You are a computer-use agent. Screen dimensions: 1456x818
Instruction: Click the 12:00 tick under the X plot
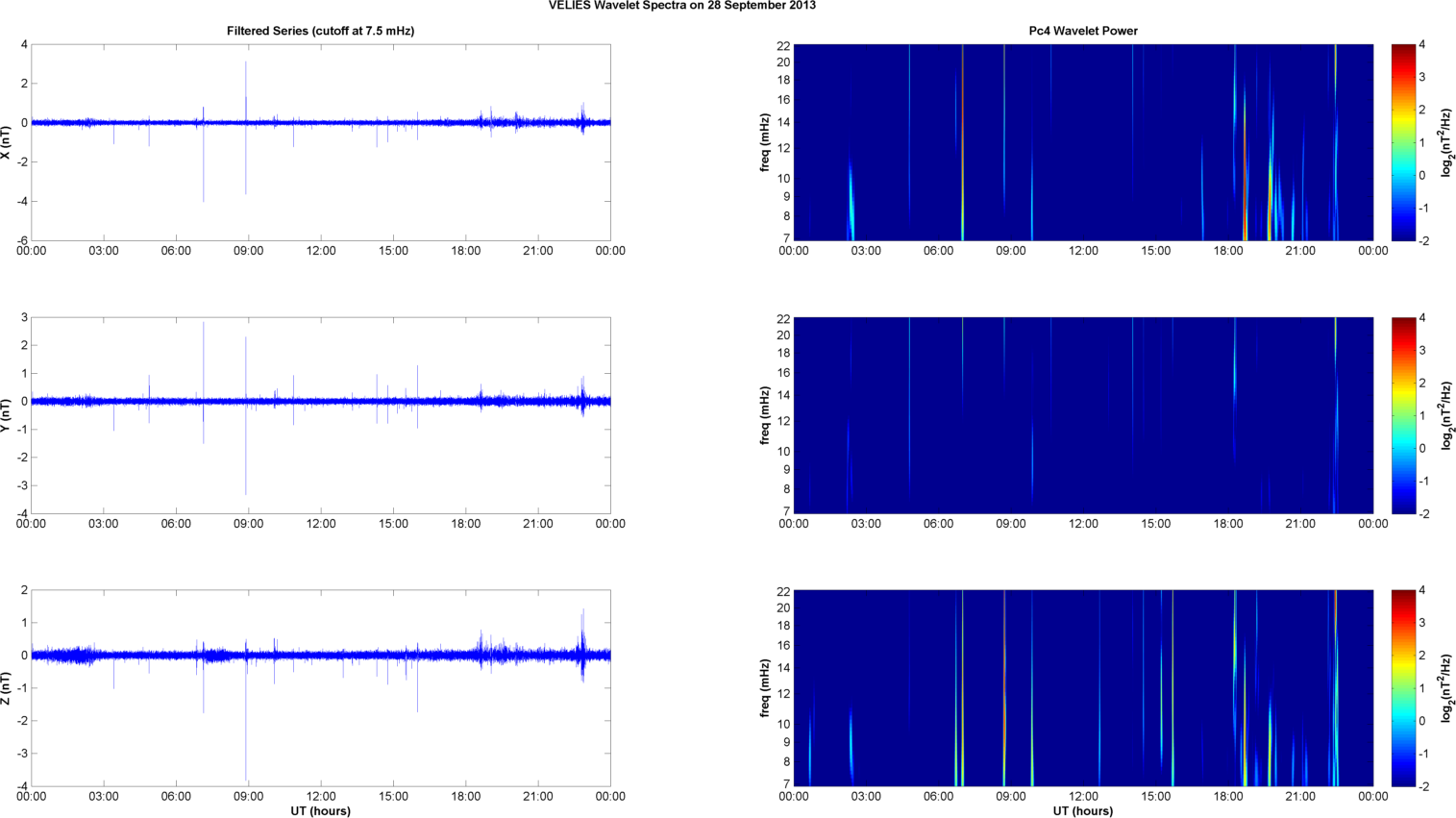click(x=321, y=251)
